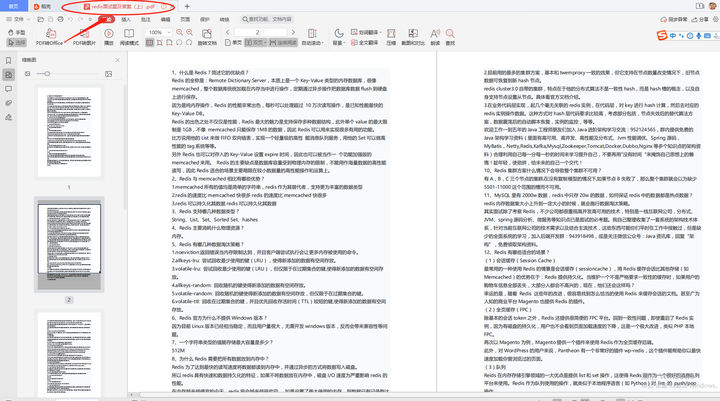The height and width of the screenshot is (401, 720).
Task: Click 同步异常 sync status
Action: point(674,19)
